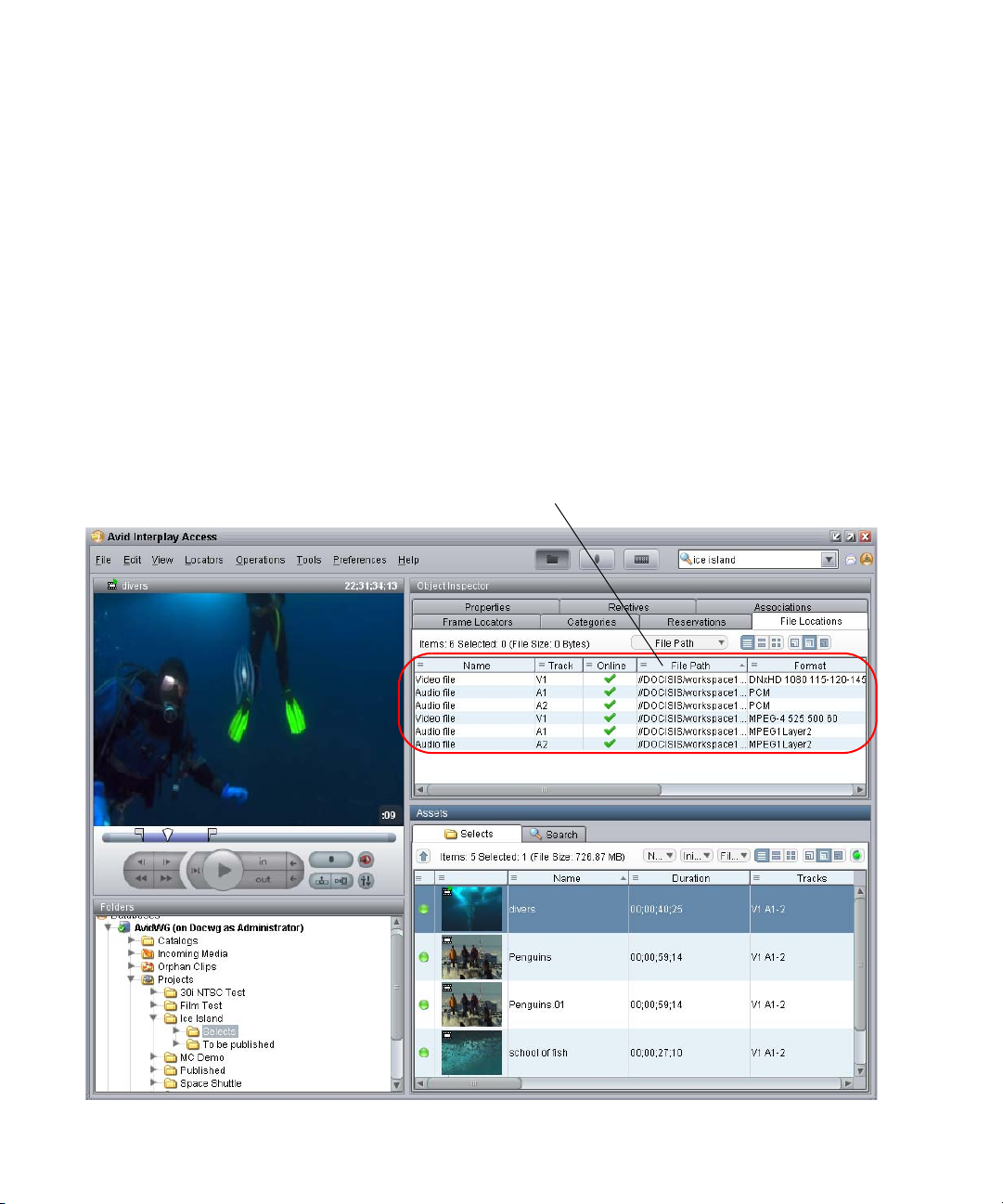Click the green refresh icon in Assets toolbar
Image resolution: width=1003 pixels, height=1204 pixels.
(x=856, y=856)
